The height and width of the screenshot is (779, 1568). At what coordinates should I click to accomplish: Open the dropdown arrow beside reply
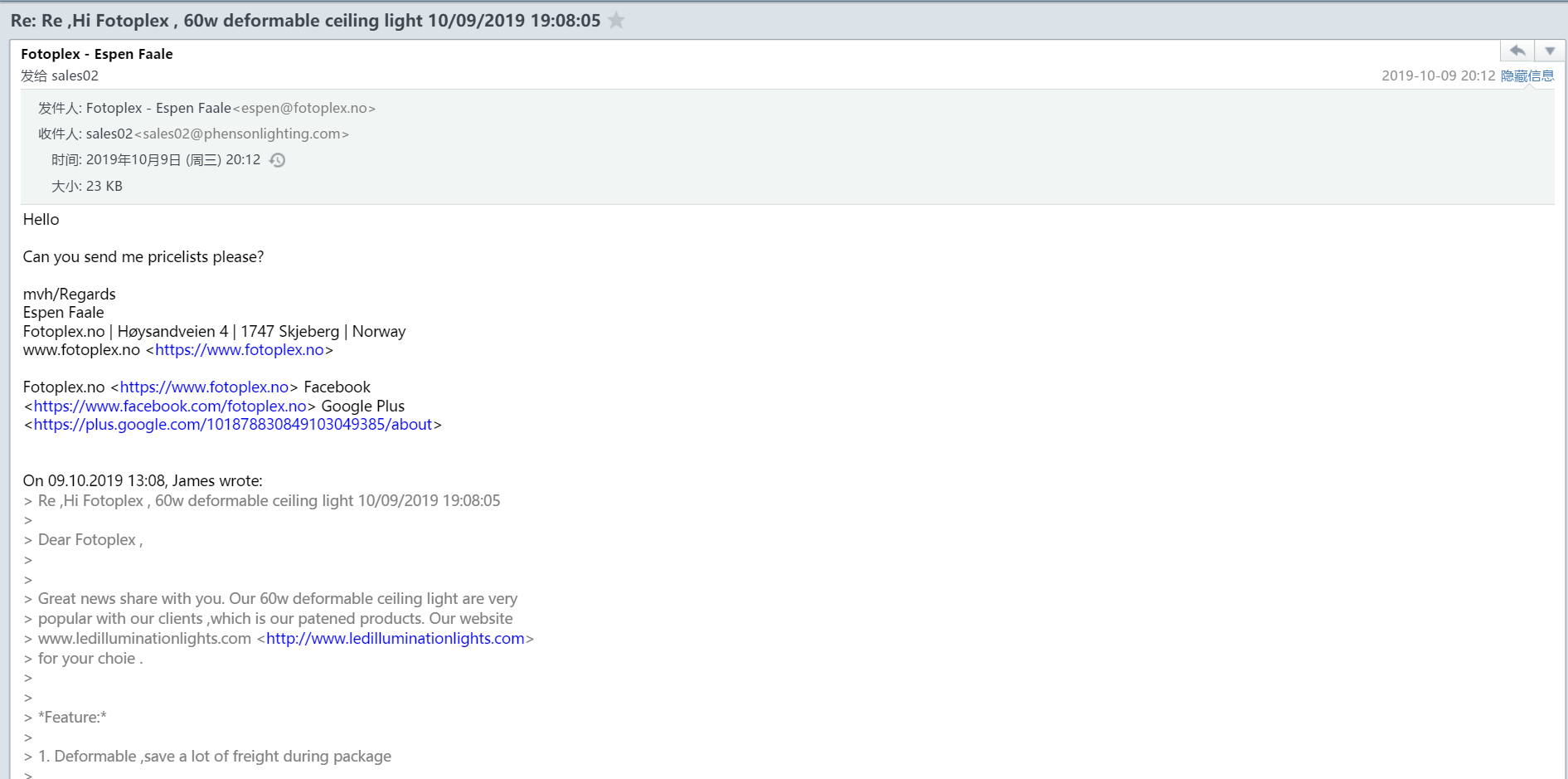(x=1549, y=51)
